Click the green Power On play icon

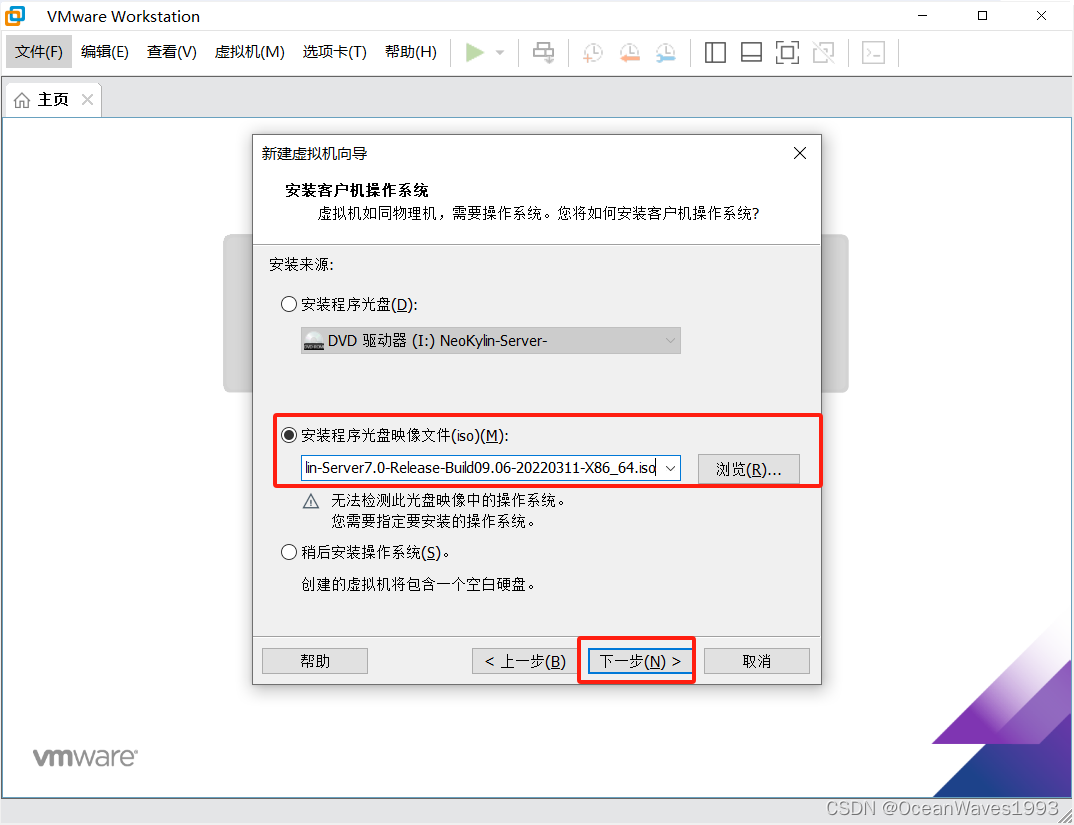pos(475,53)
